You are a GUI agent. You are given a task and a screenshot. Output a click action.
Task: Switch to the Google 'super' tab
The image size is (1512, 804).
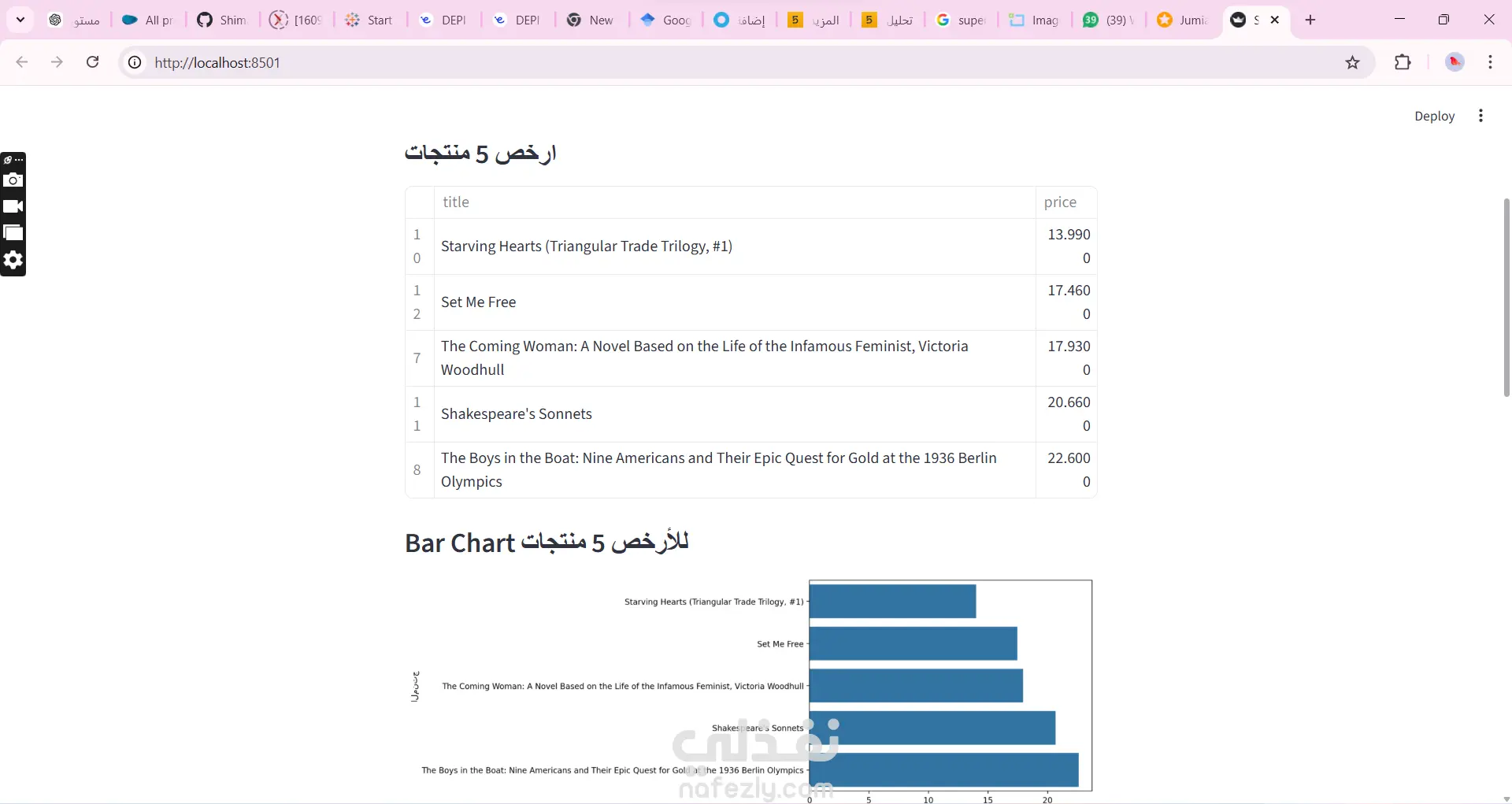pyautogui.click(x=961, y=20)
